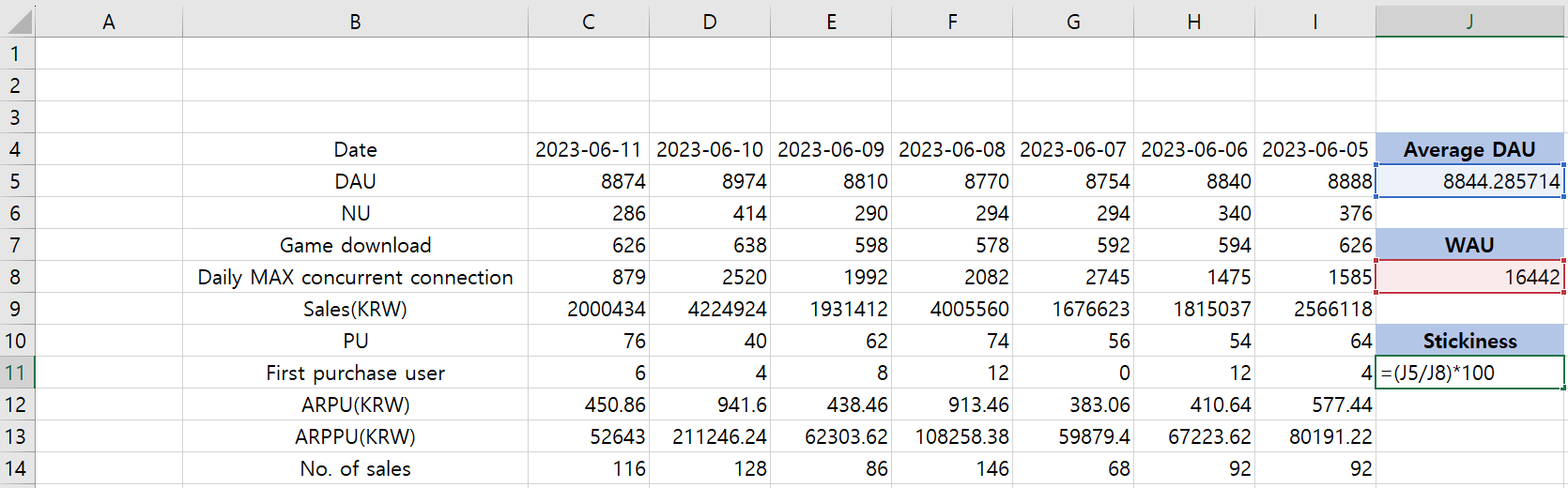Click the formula =(J5/J8)*100 cell

(1470, 373)
